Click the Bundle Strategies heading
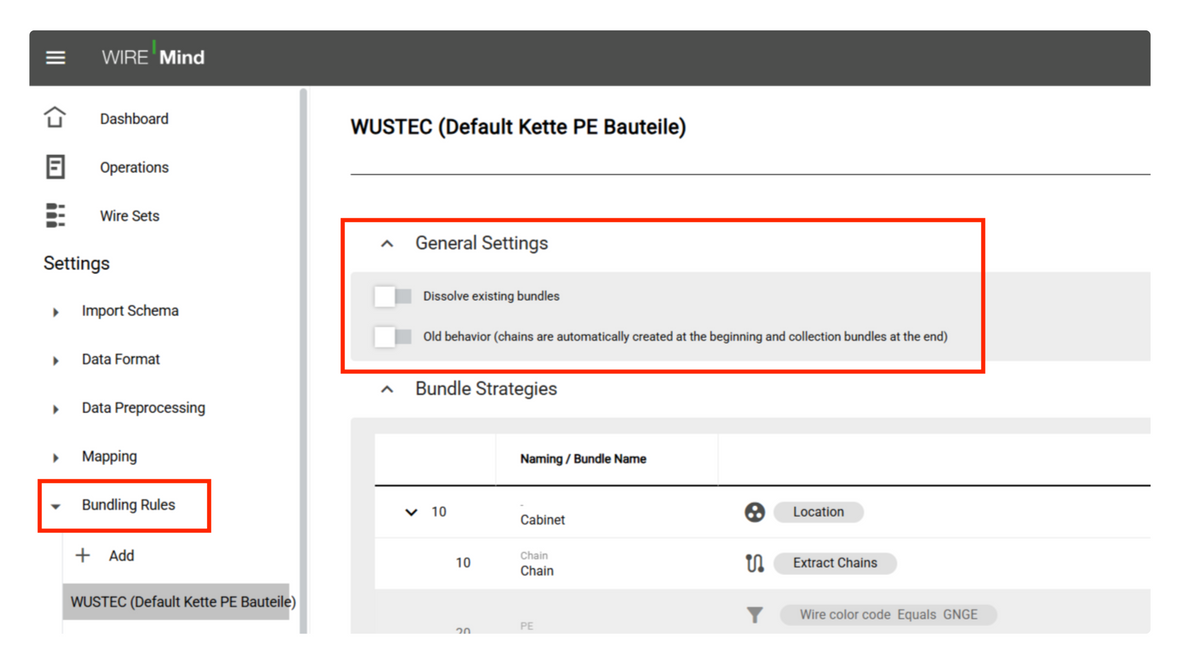 (486, 389)
